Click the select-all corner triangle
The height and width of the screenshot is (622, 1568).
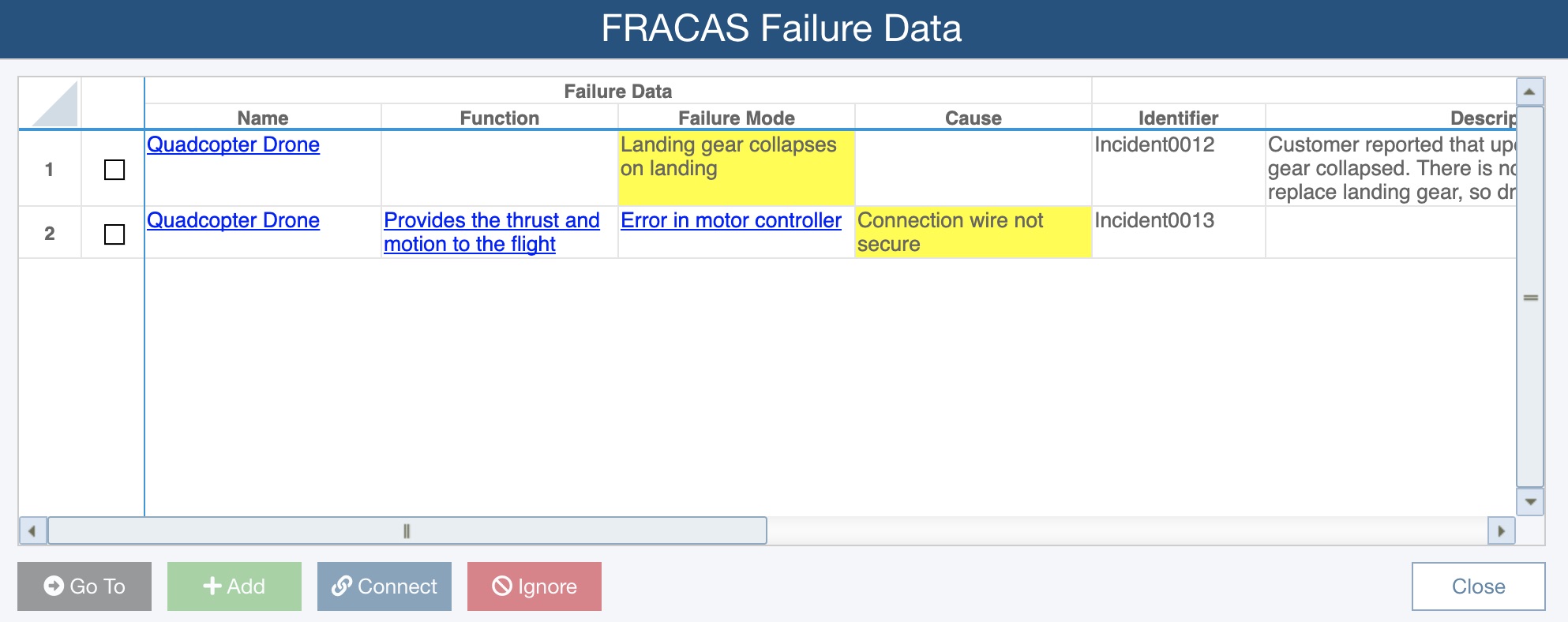pyautogui.click(x=55, y=104)
